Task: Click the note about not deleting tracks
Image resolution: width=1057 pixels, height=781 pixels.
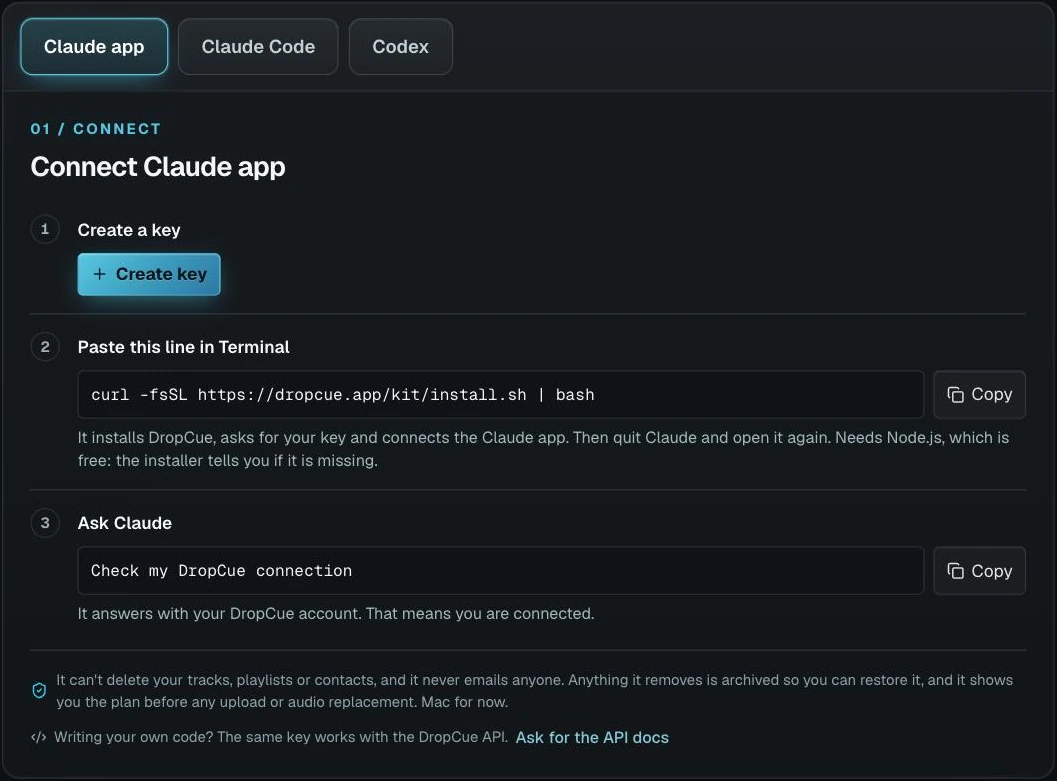Action: (534, 691)
